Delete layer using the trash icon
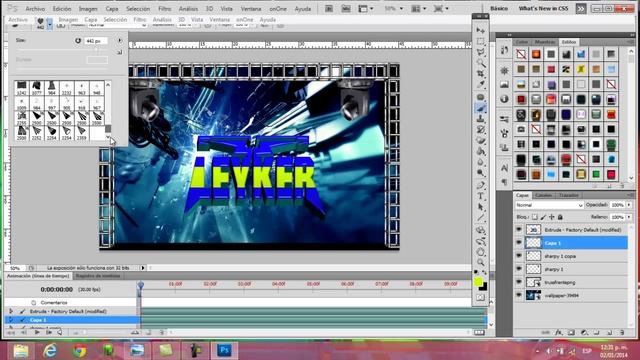 point(622,333)
